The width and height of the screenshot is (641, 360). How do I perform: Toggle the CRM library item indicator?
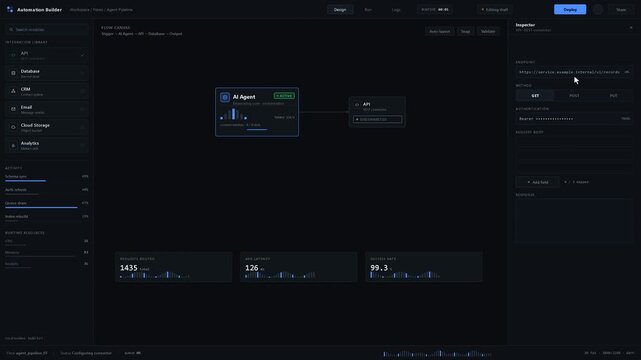(x=83, y=91)
